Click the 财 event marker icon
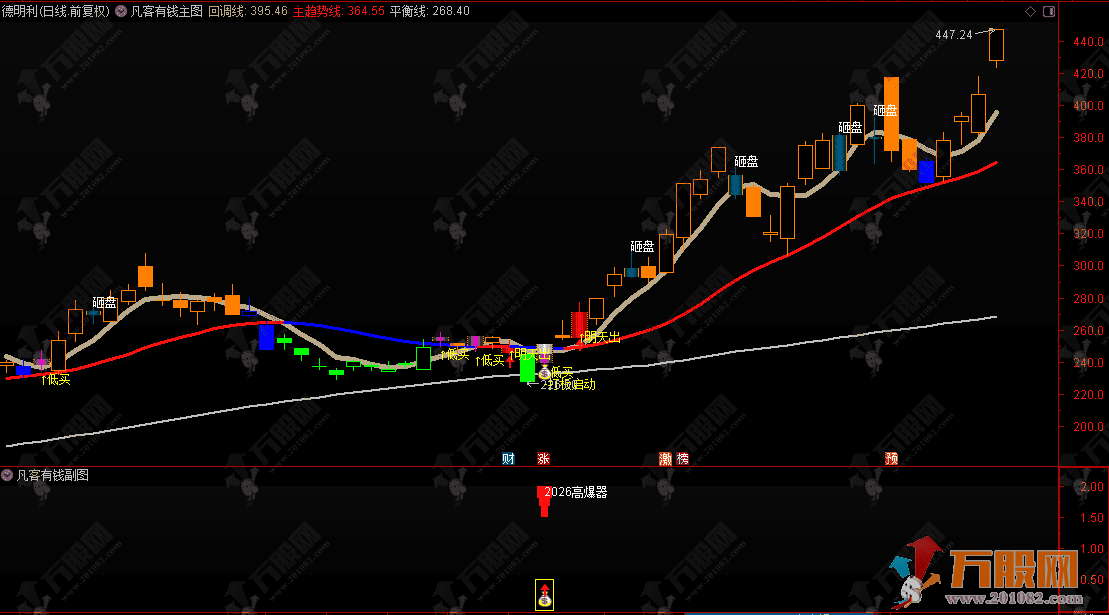The width and height of the screenshot is (1109, 615). [508, 459]
